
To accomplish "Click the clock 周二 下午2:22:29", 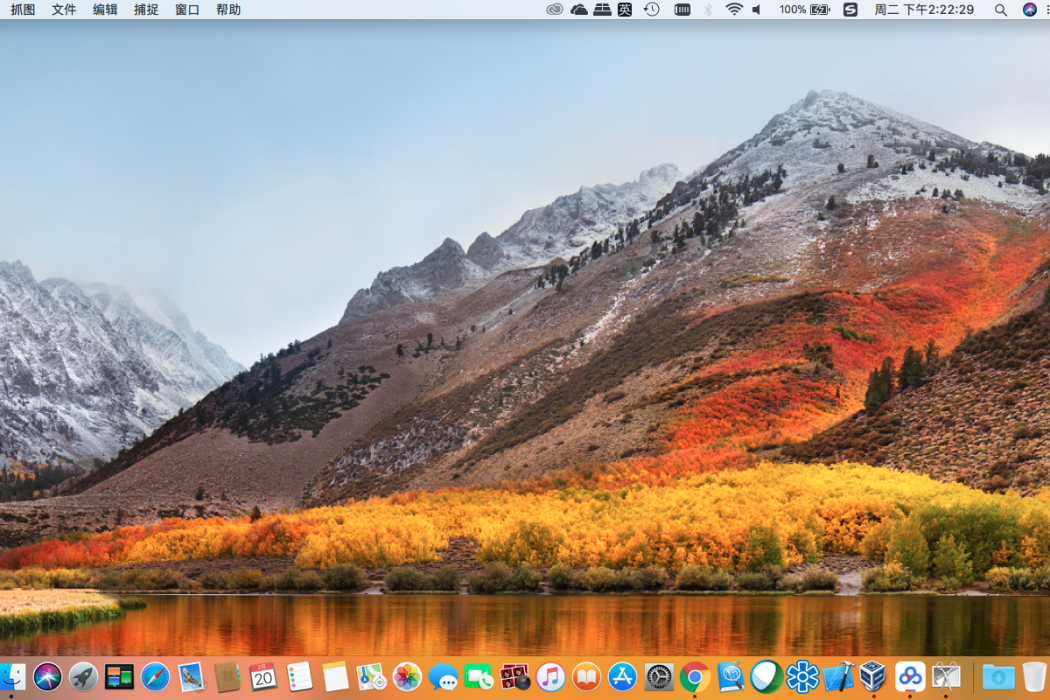I will point(924,9).
